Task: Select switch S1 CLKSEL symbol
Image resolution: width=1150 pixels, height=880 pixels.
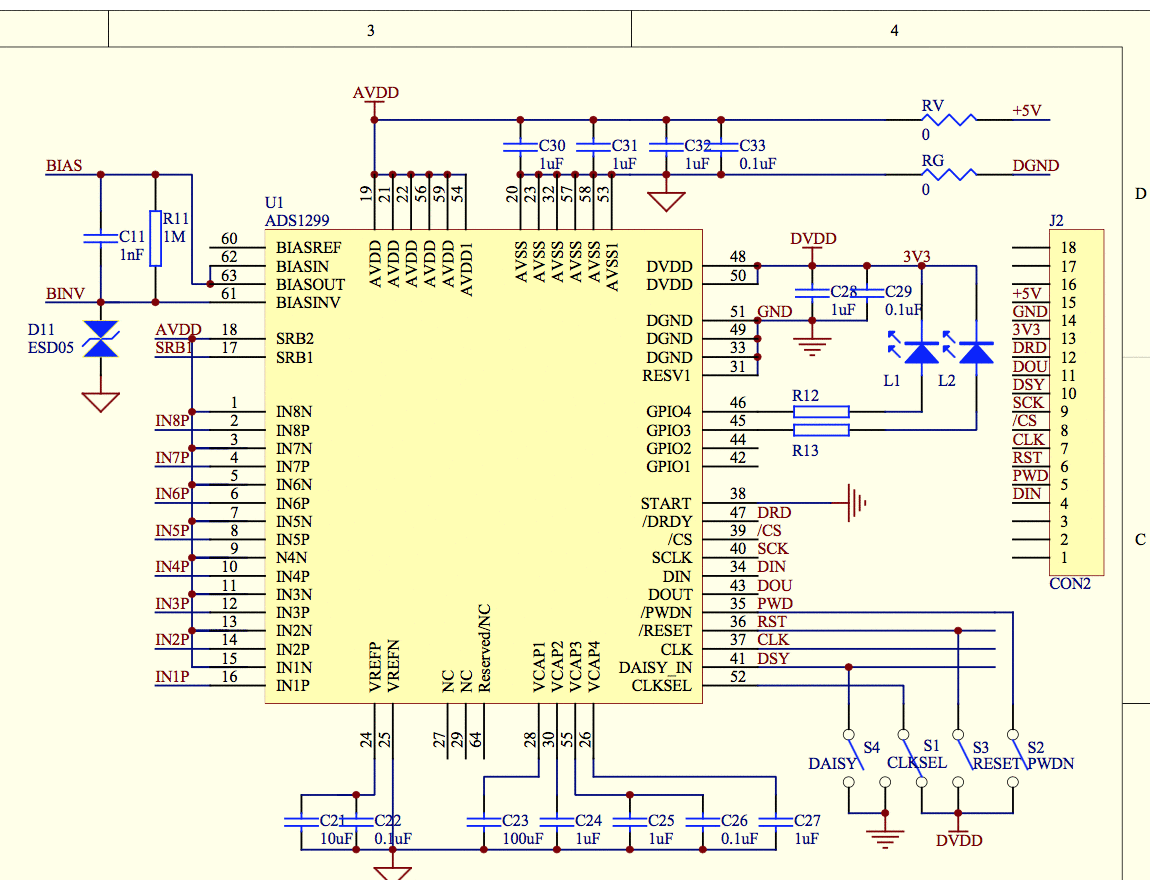Action: pyautogui.click(x=912, y=758)
